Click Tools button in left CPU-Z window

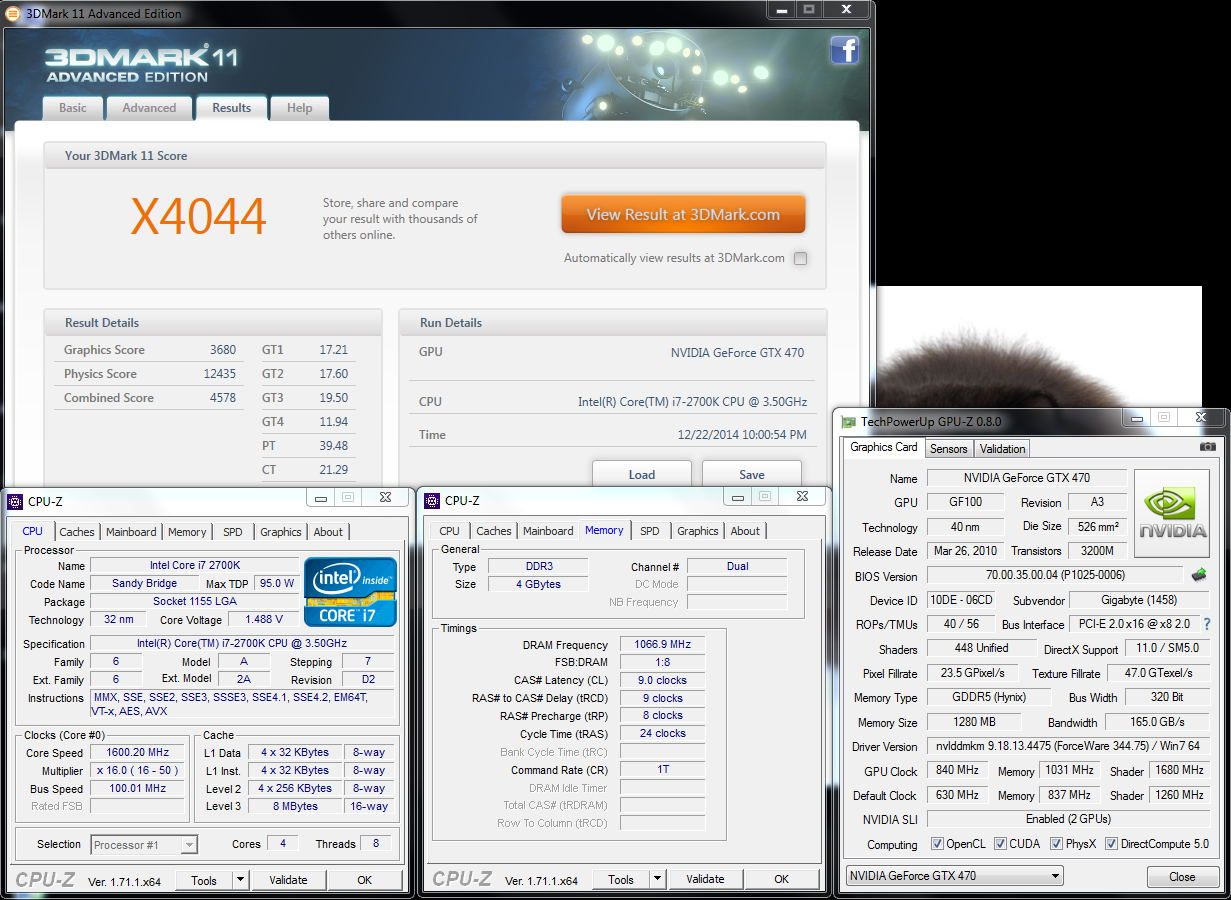click(204, 880)
